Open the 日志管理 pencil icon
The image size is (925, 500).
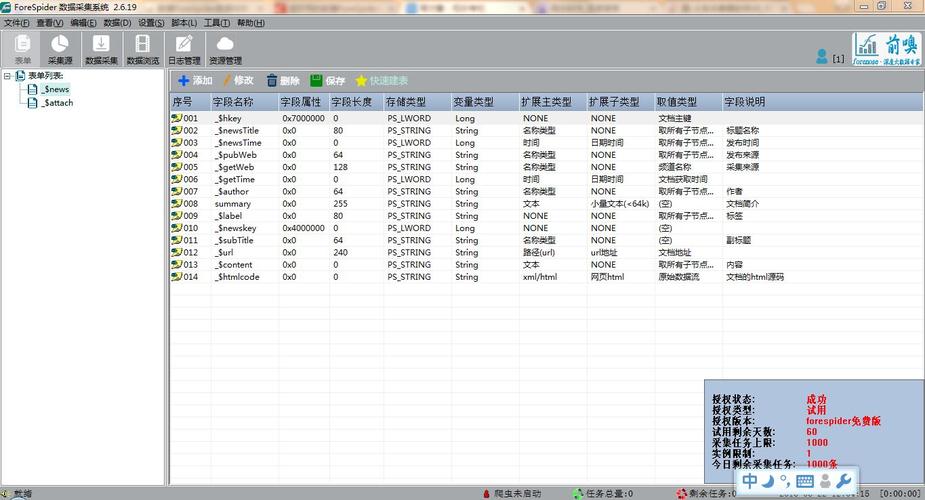(x=184, y=49)
